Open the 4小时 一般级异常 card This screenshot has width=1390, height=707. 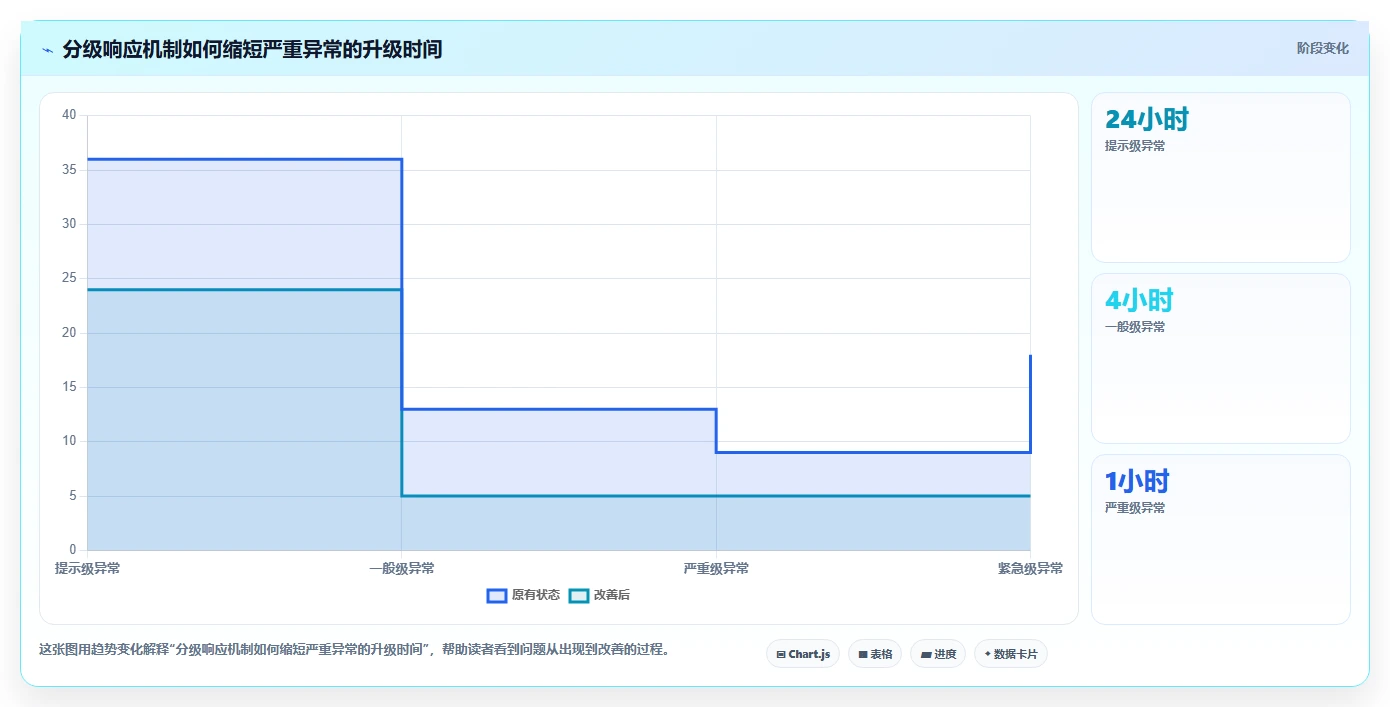(x=1220, y=358)
